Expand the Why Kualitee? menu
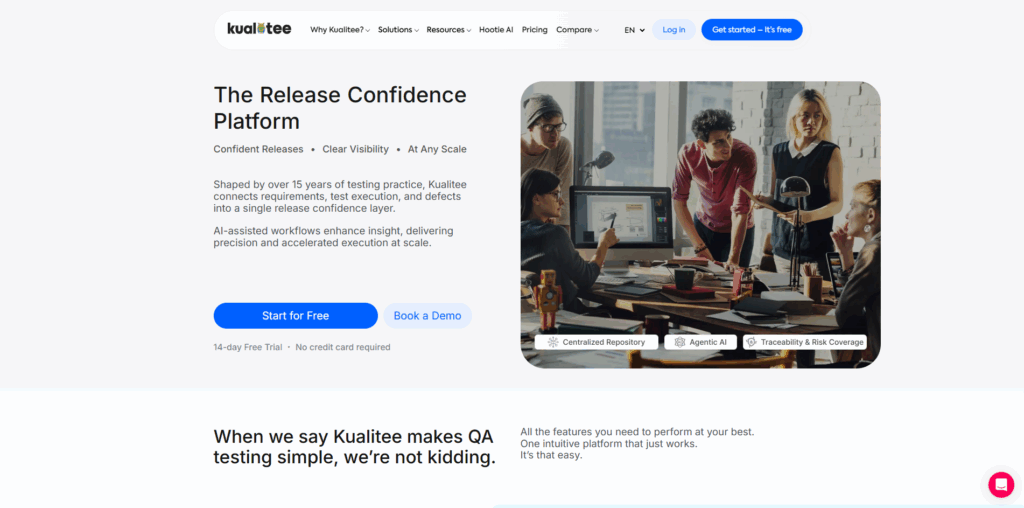This screenshot has width=1024, height=508. pyautogui.click(x=340, y=29)
